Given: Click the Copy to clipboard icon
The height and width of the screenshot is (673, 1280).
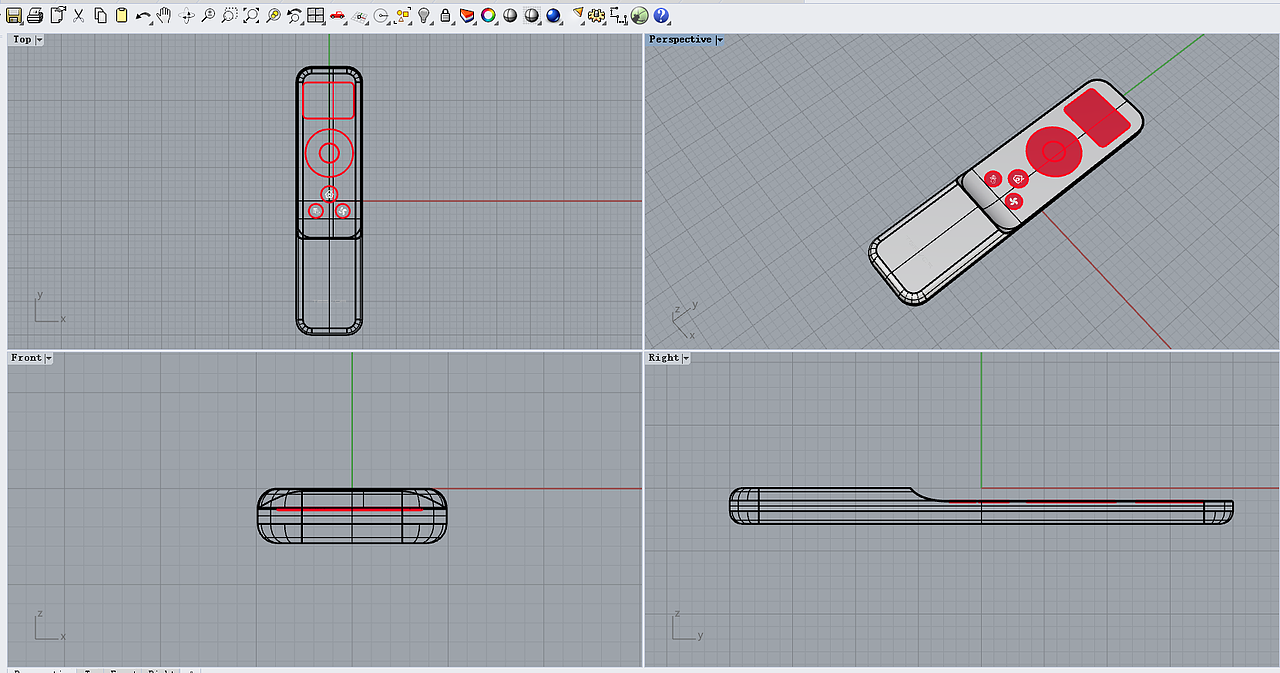Looking at the screenshot, I should (101, 15).
